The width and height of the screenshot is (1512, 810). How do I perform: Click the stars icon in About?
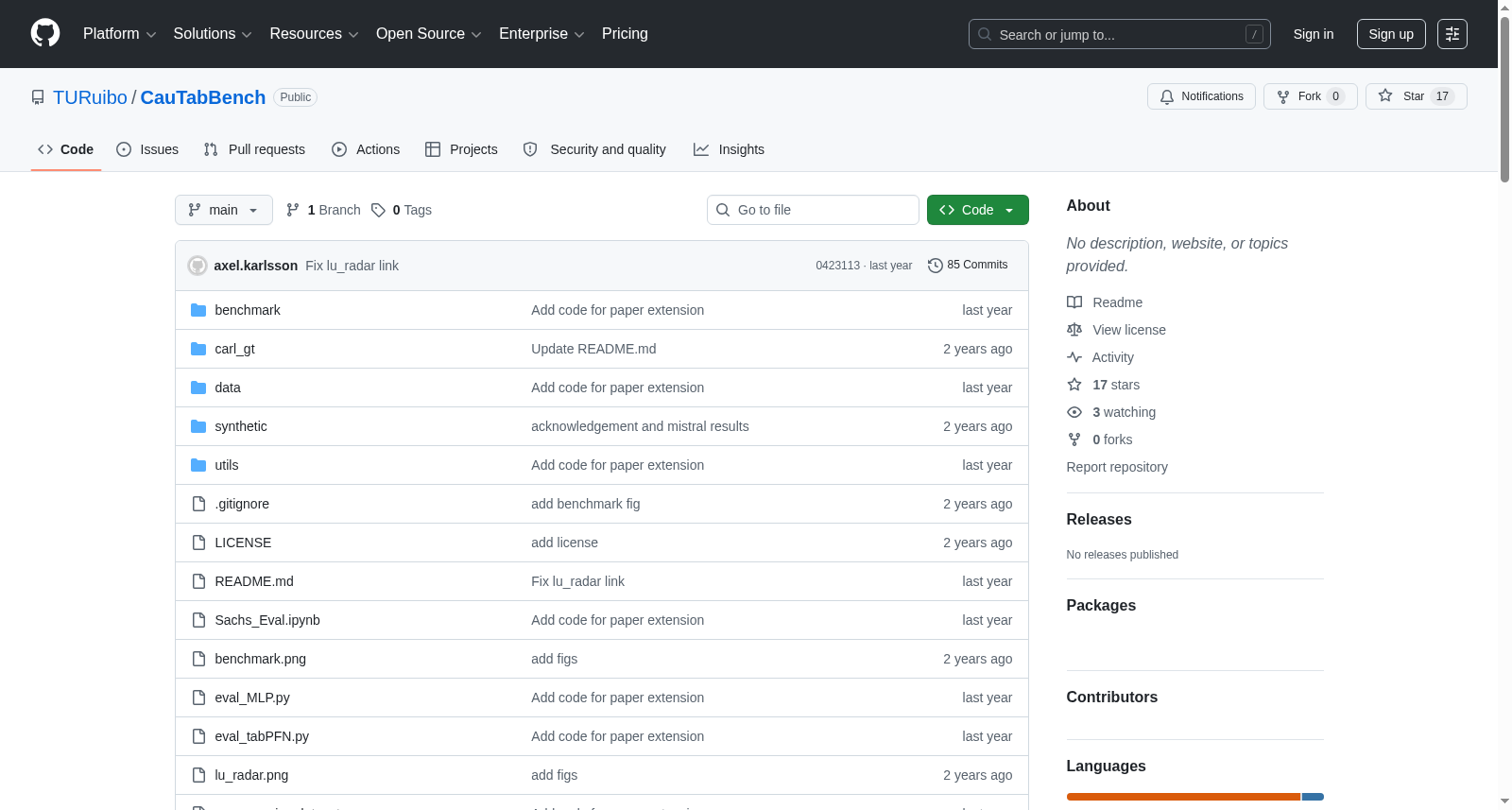coord(1074,385)
